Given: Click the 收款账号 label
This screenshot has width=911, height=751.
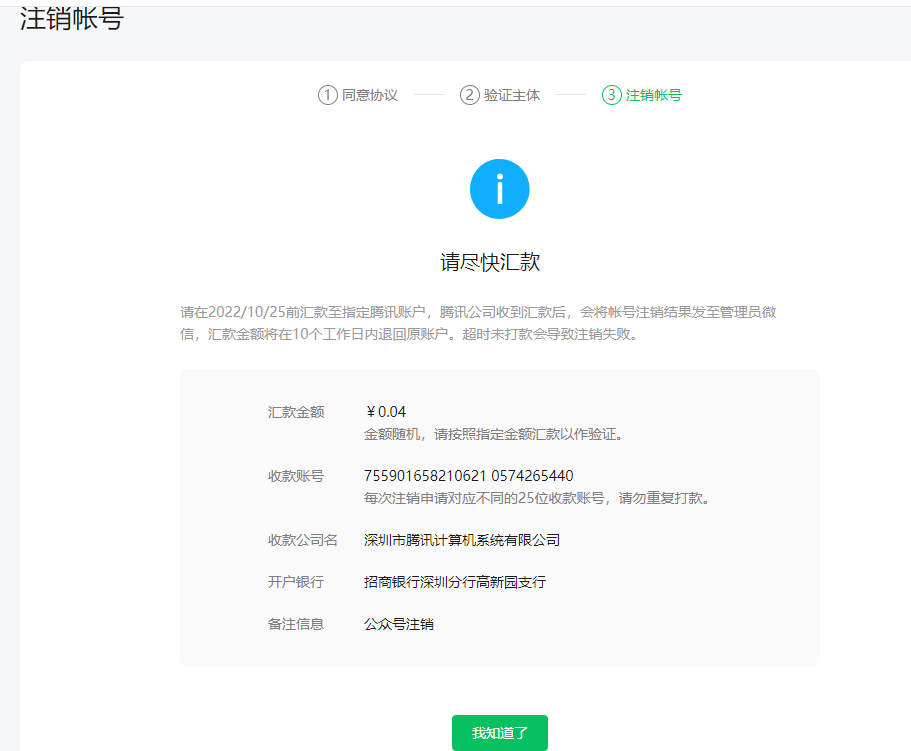Looking at the screenshot, I should [x=296, y=476].
